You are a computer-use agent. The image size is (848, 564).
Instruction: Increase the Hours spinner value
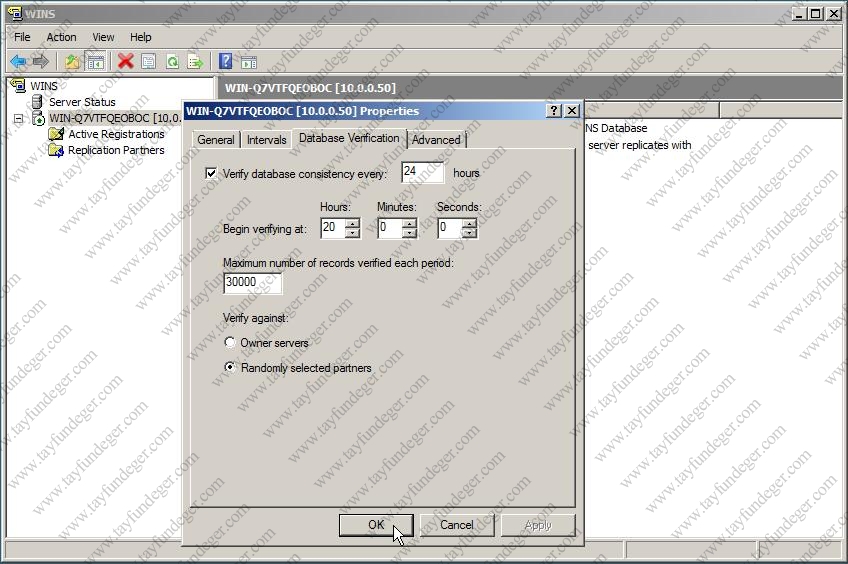pos(352,223)
